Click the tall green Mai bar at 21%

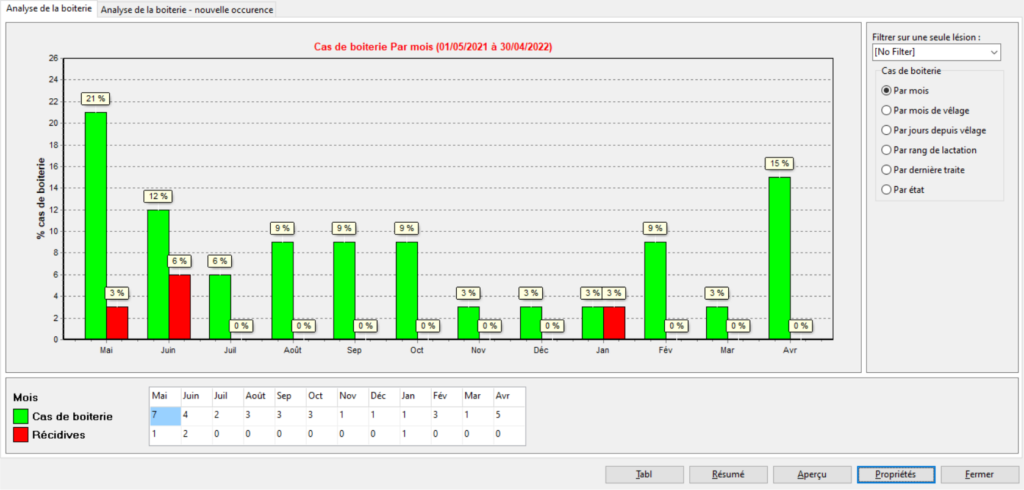pyautogui.click(x=95, y=225)
